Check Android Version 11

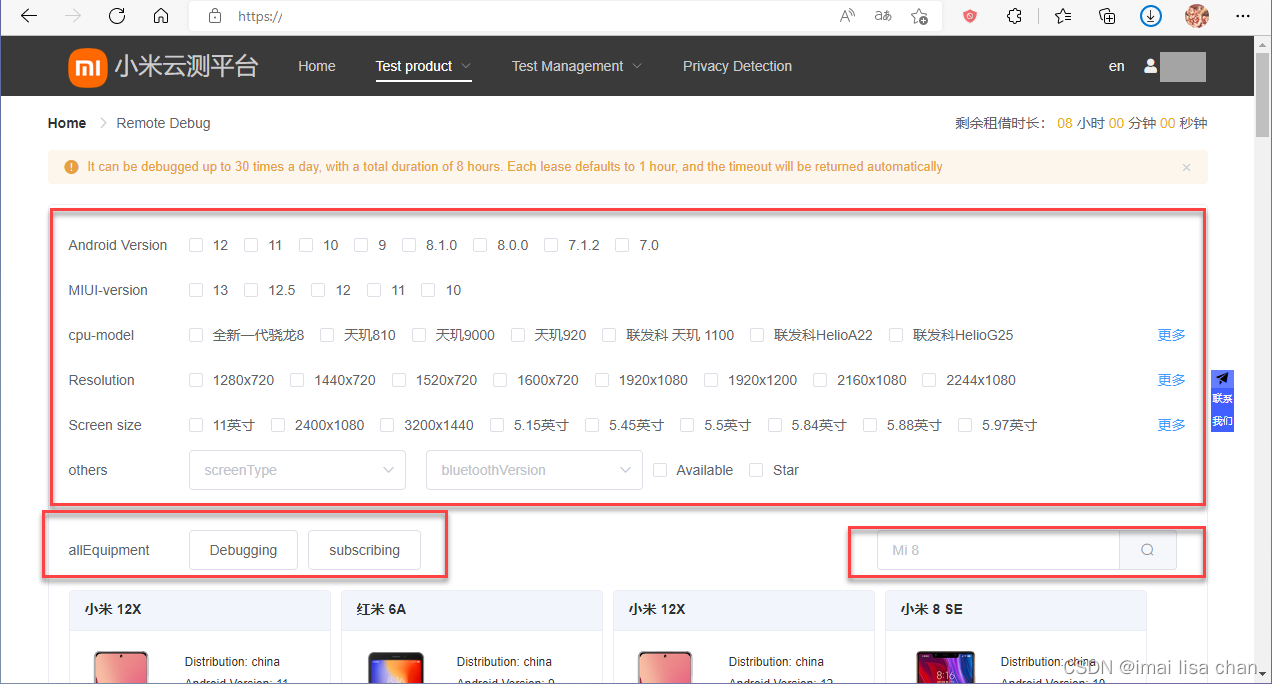point(251,245)
